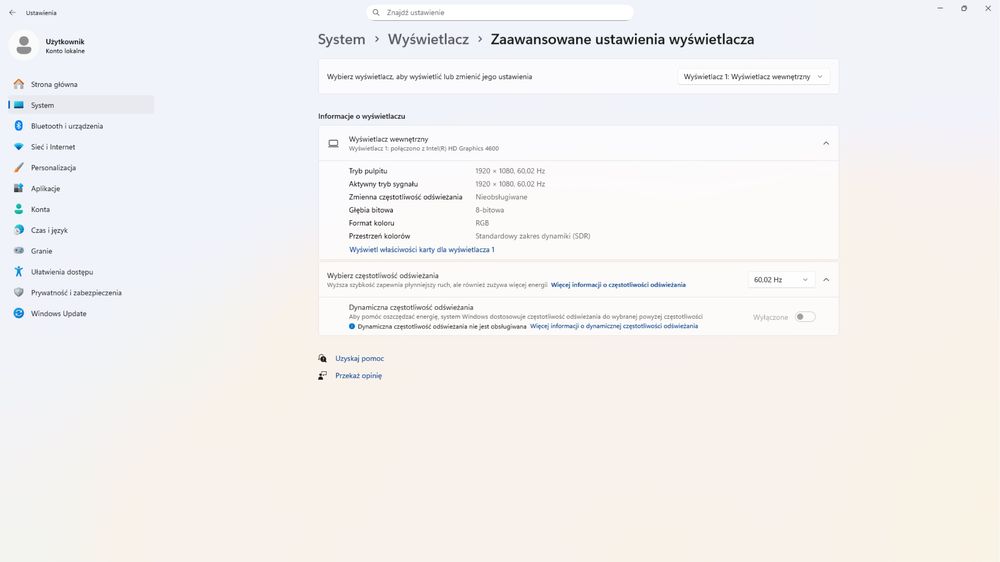Click the Prywatność i zabezpieczenia shield icon
This screenshot has width=1000, height=562.
[18, 293]
